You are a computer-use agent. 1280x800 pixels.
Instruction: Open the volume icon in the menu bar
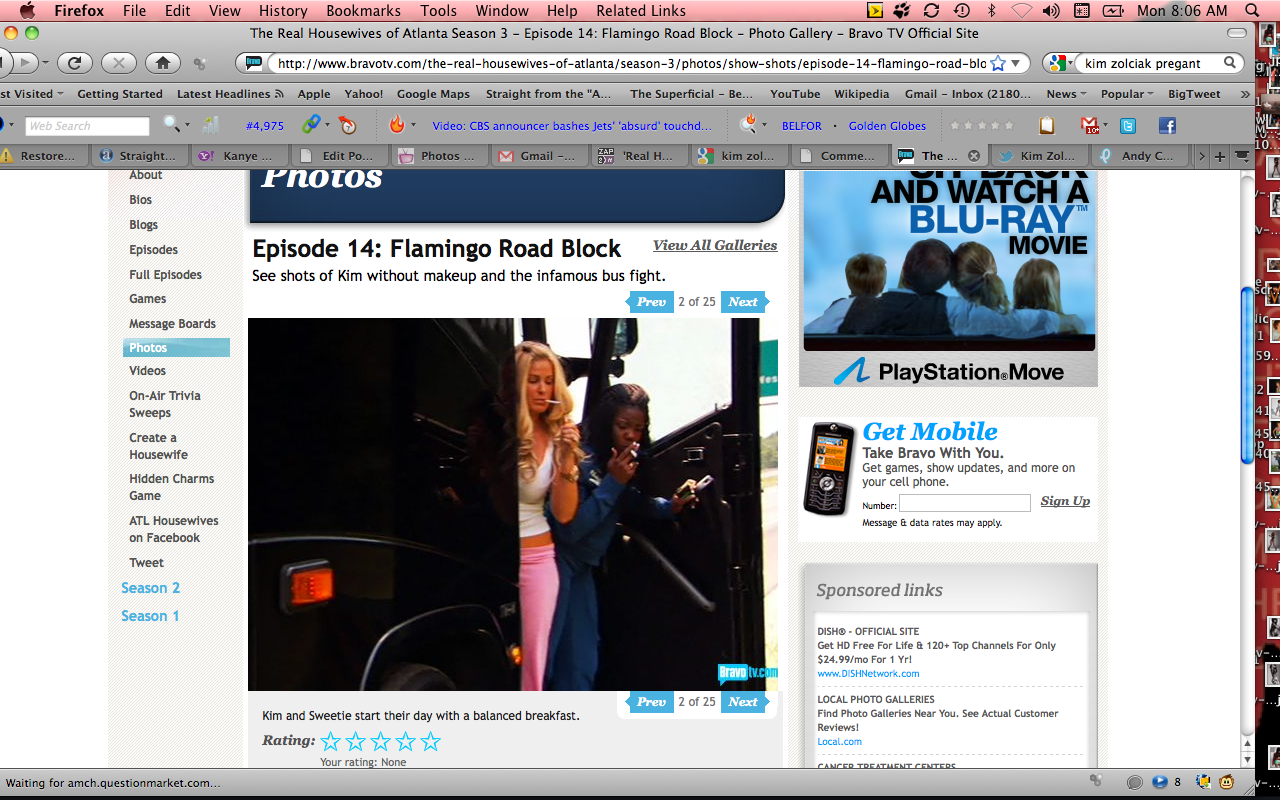(x=1050, y=11)
